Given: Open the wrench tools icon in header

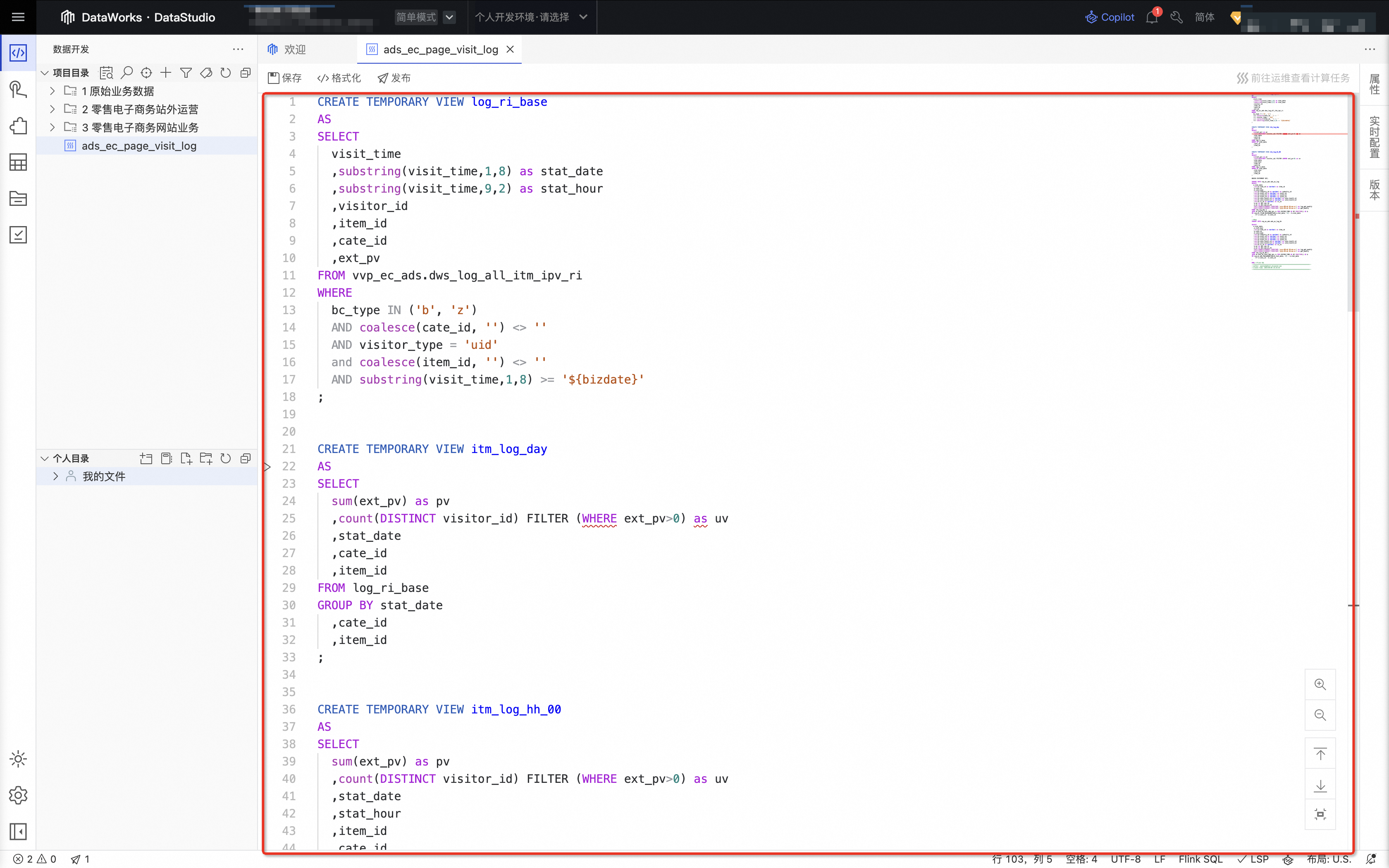Looking at the screenshot, I should (1177, 17).
